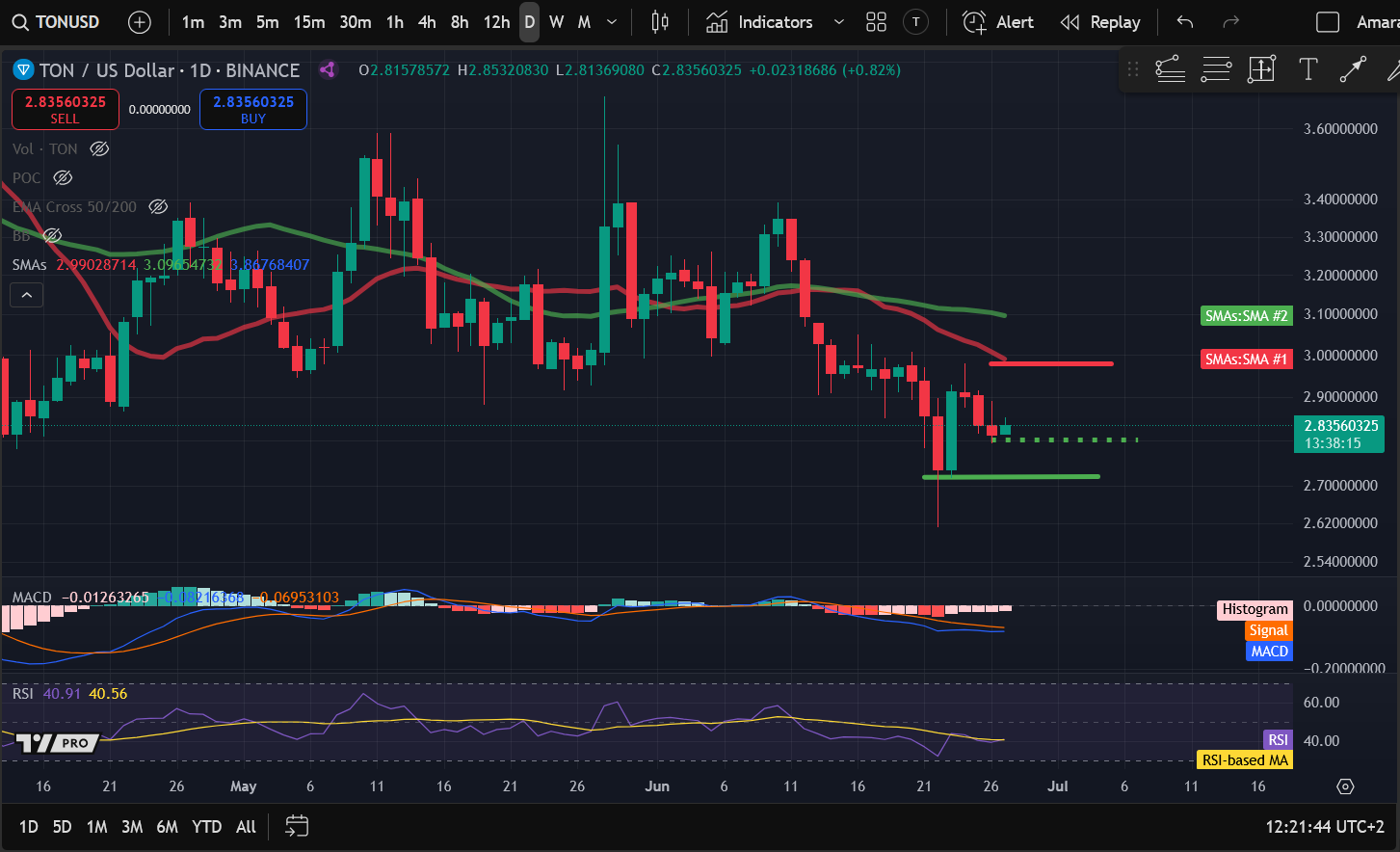Select the trend line style tool
This screenshot has width=1400, height=852.
pos(1170,68)
